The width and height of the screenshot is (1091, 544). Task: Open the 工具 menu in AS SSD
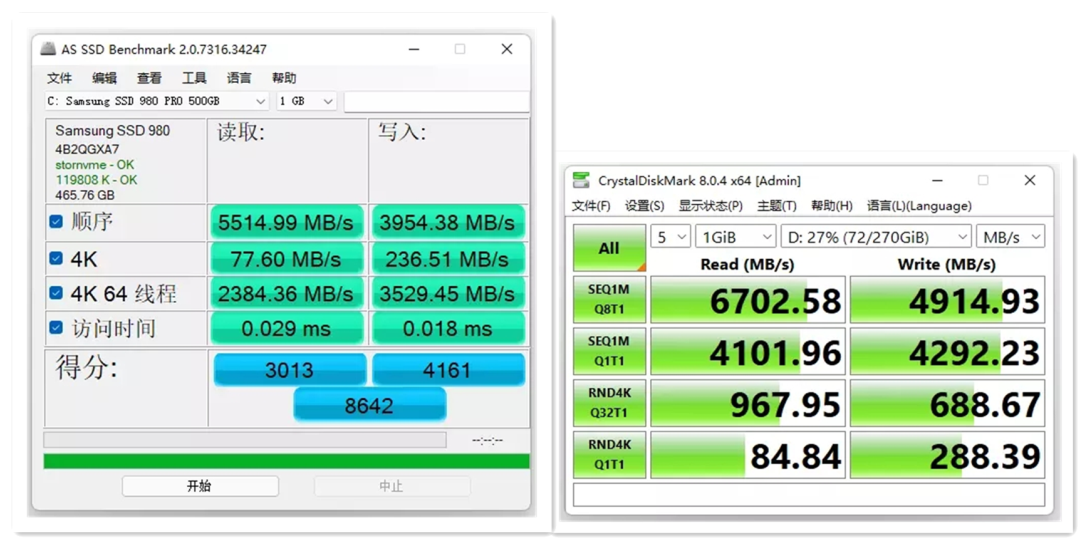click(x=194, y=77)
